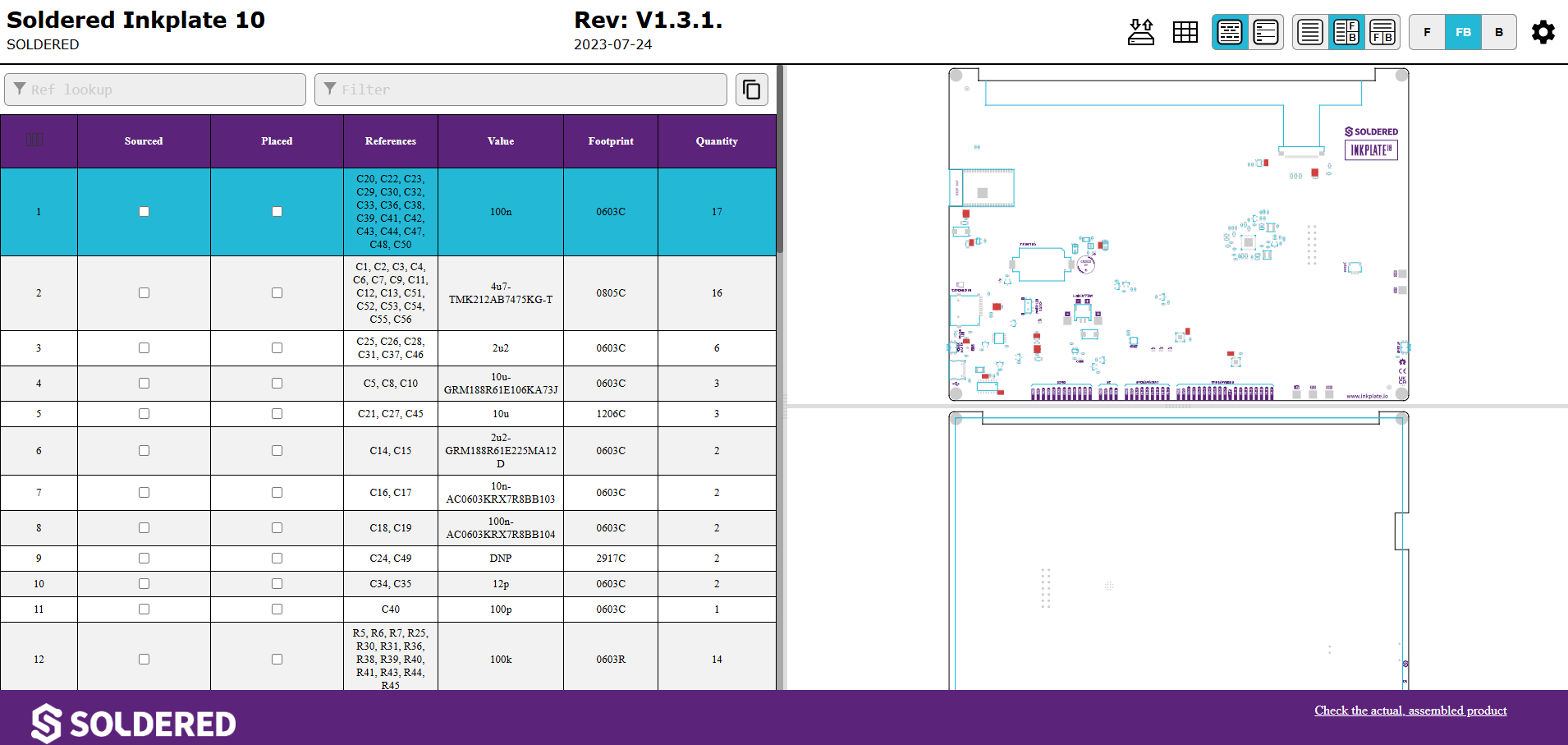Sort table by the Value column header
The width and height of the screenshot is (1568, 745).
coord(500,141)
